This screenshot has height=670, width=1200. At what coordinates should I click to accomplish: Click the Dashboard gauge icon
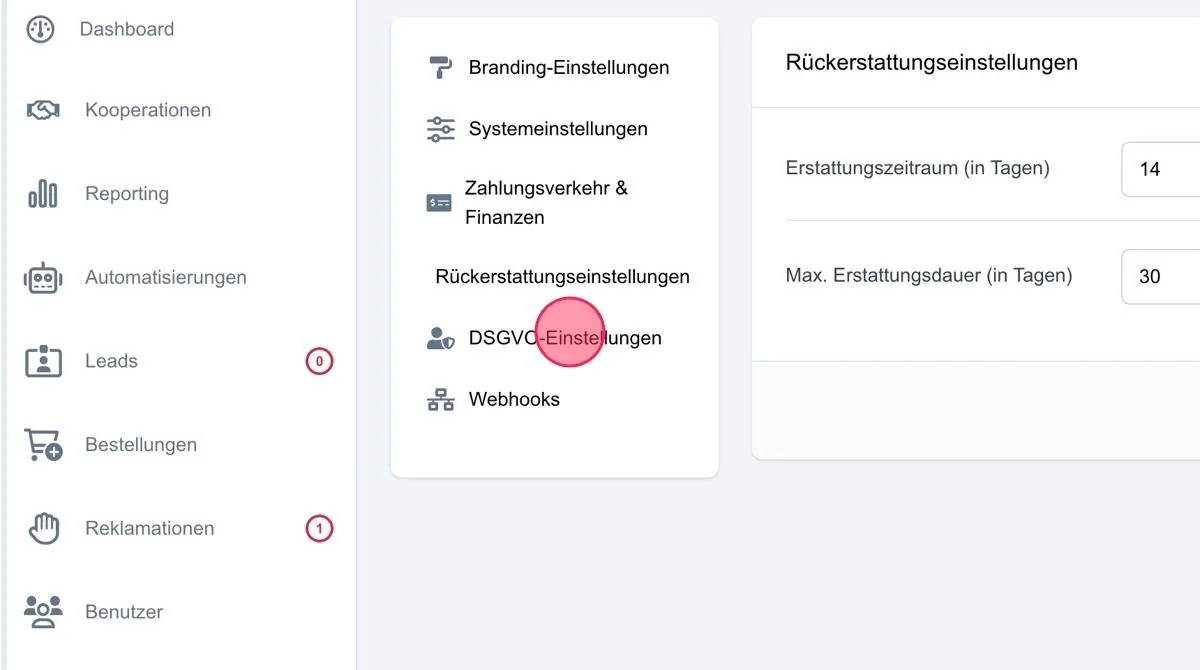[40, 29]
